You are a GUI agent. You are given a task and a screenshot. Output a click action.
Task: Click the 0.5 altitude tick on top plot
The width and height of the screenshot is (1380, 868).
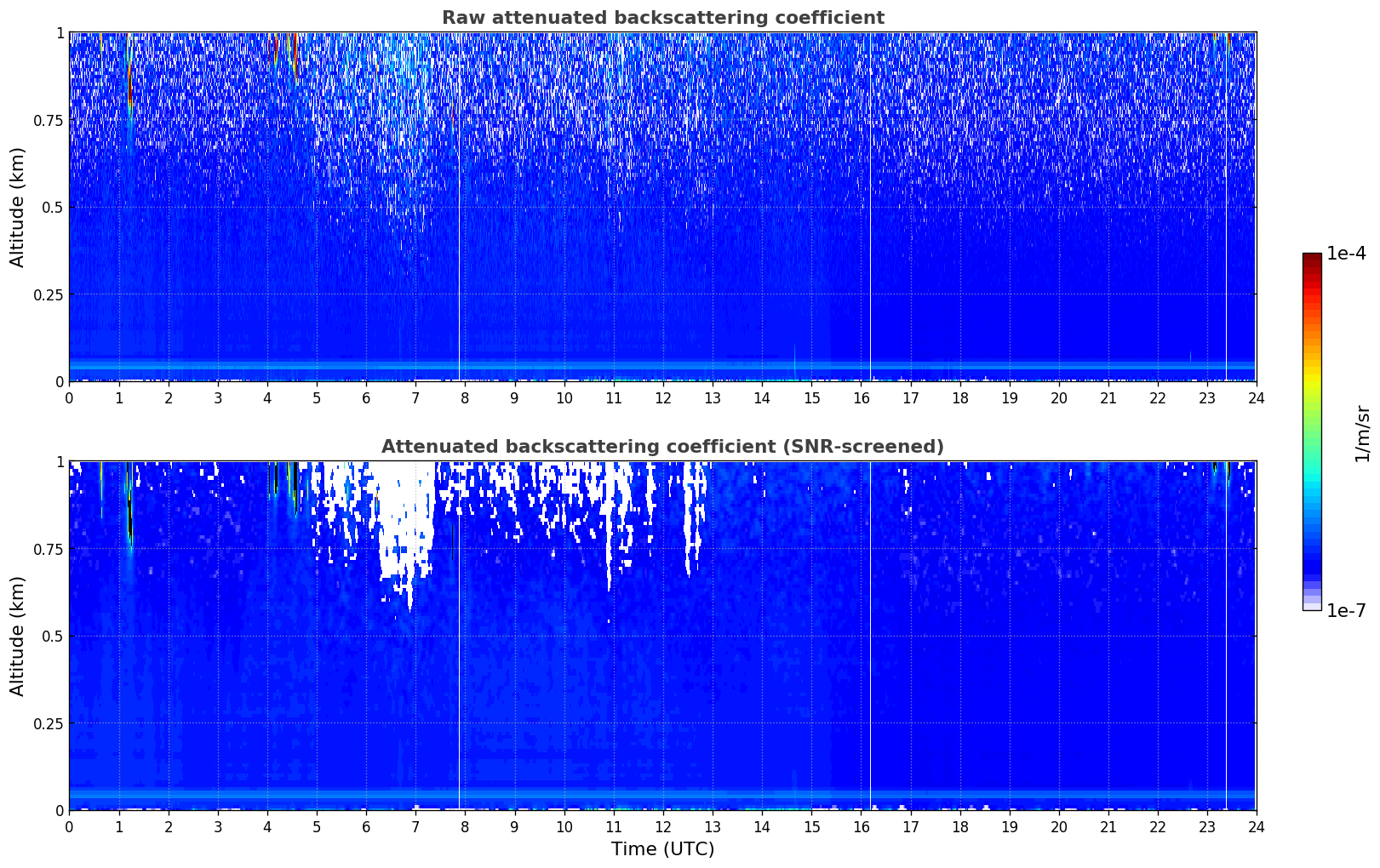pyautogui.click(x=53, y=207)
